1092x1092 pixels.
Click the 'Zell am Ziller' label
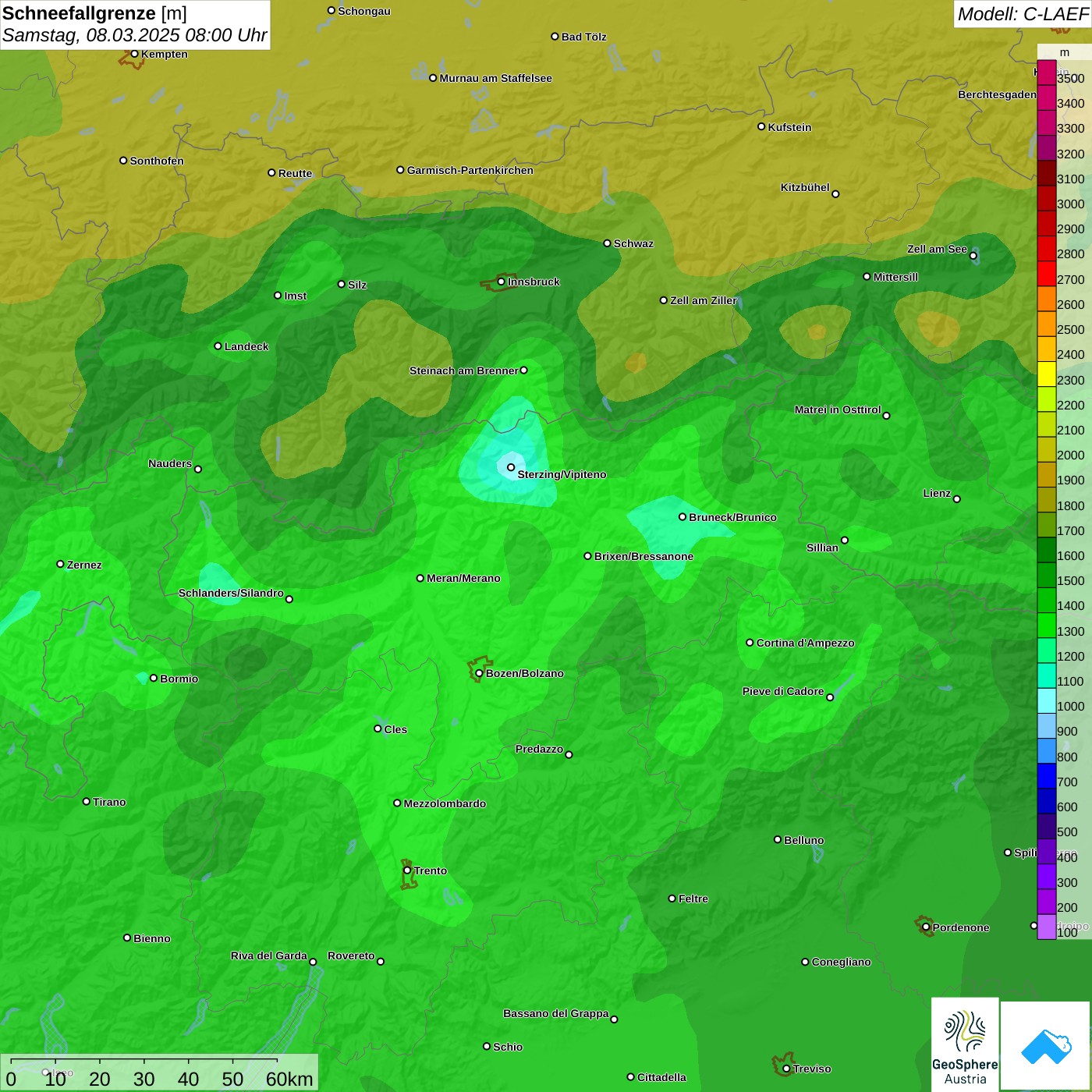click(704, 300)
